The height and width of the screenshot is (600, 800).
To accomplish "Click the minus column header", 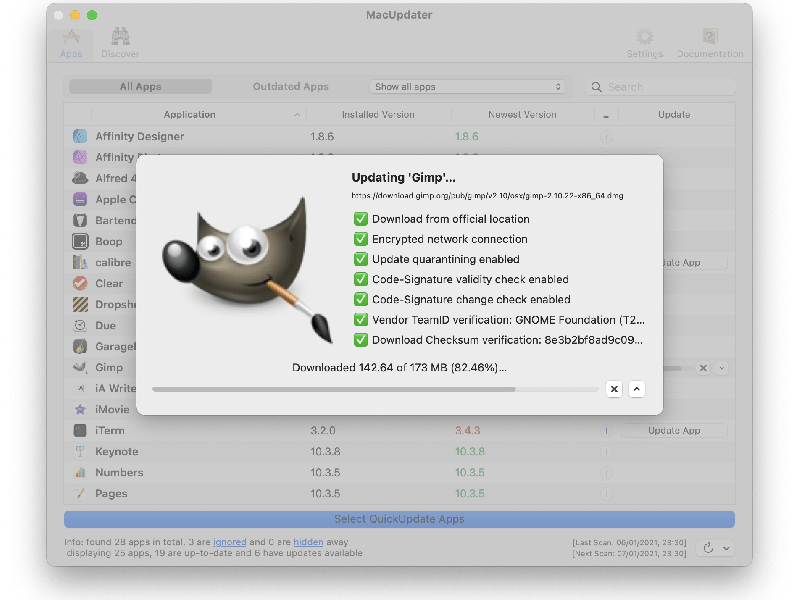I will (x=606, y=116).
